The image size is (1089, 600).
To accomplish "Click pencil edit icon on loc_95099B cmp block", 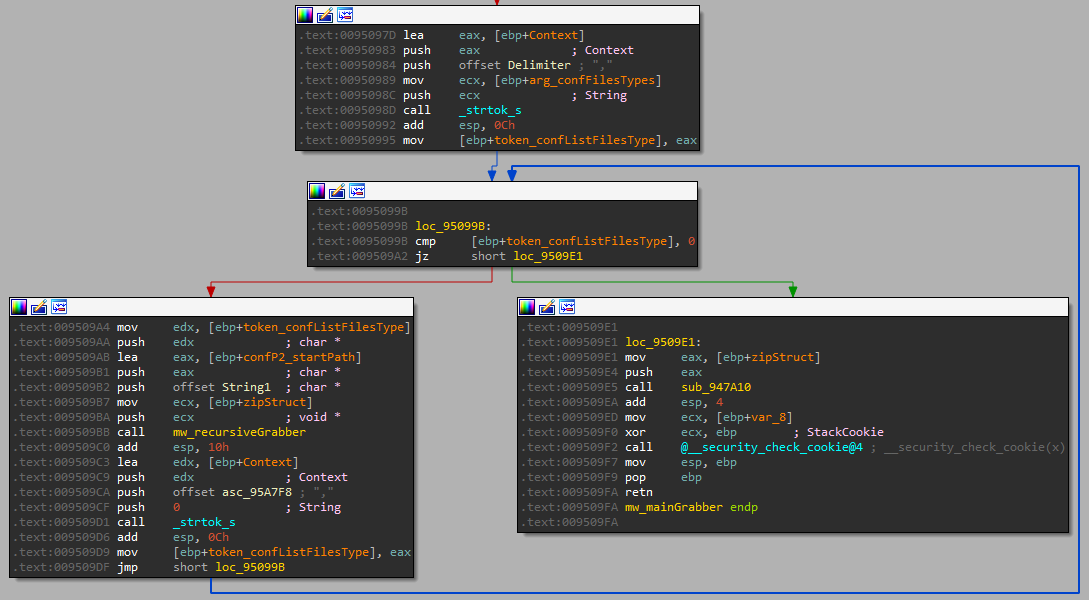I will coord(337,191).
